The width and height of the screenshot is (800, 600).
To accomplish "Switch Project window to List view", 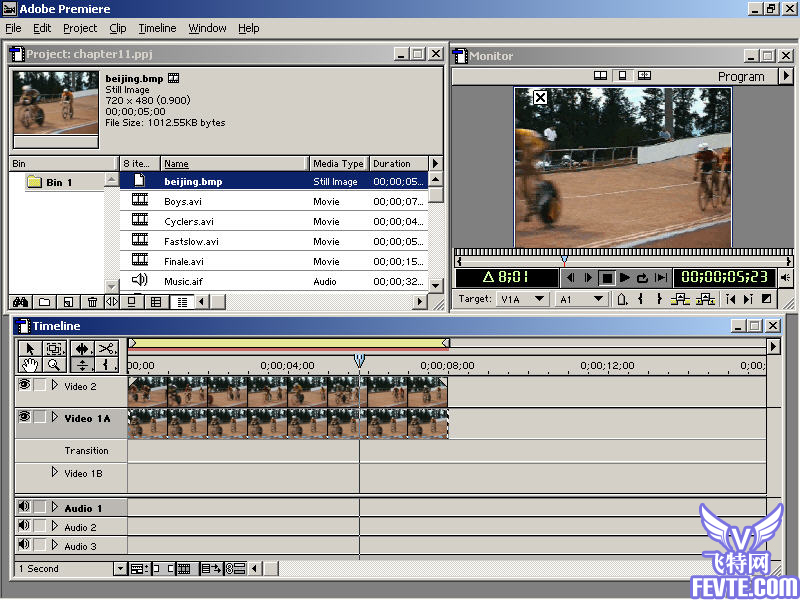I will tap(182, 302).
